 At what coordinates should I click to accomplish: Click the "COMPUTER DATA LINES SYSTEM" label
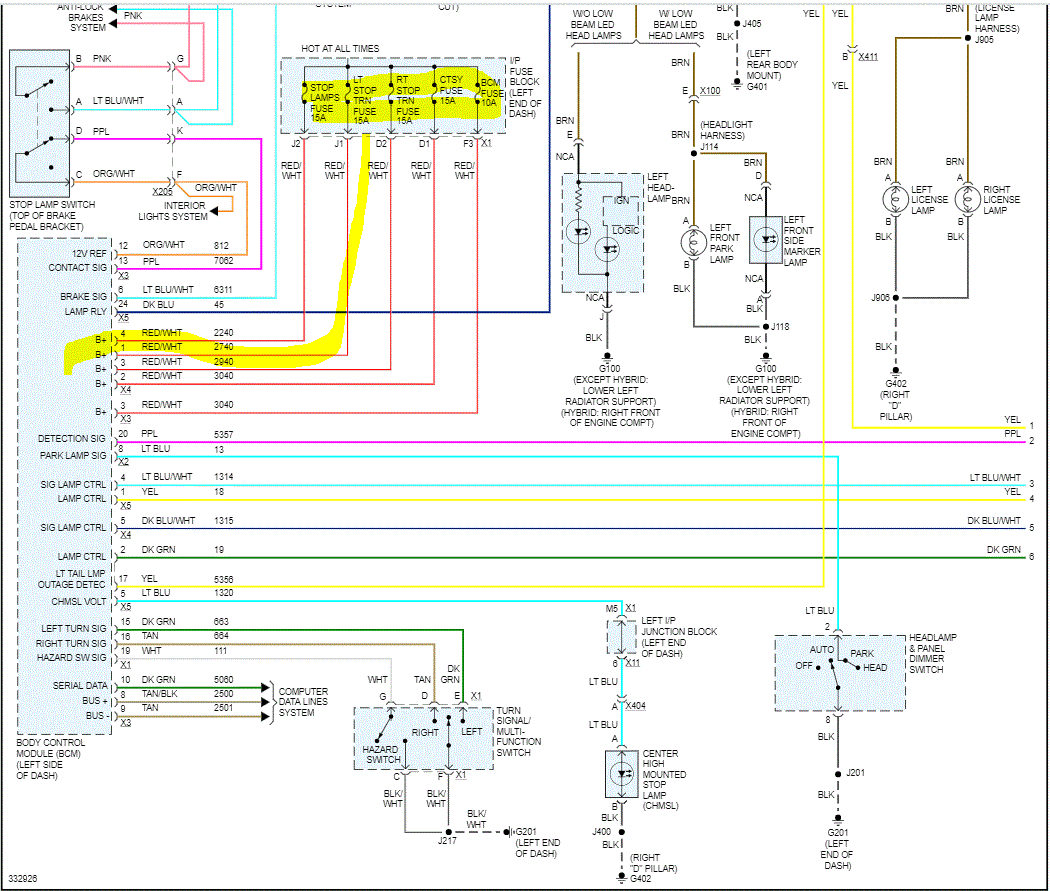(303, 702)
